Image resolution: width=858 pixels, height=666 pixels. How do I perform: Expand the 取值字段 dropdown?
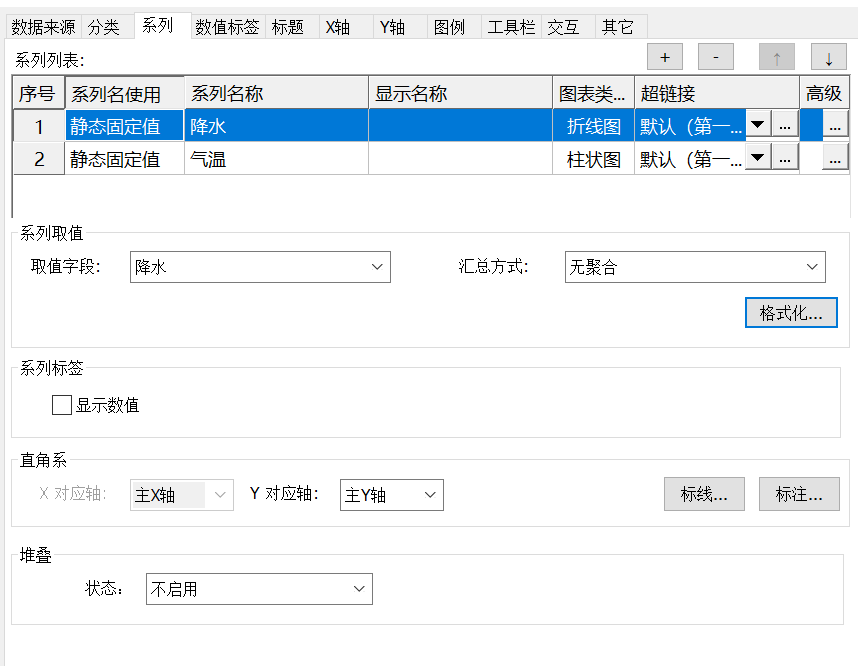(377, 267)
